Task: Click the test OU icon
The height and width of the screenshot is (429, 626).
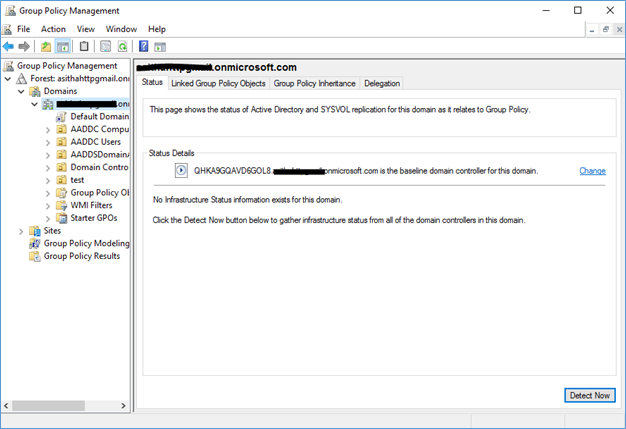Action: [x=61, y=180]
